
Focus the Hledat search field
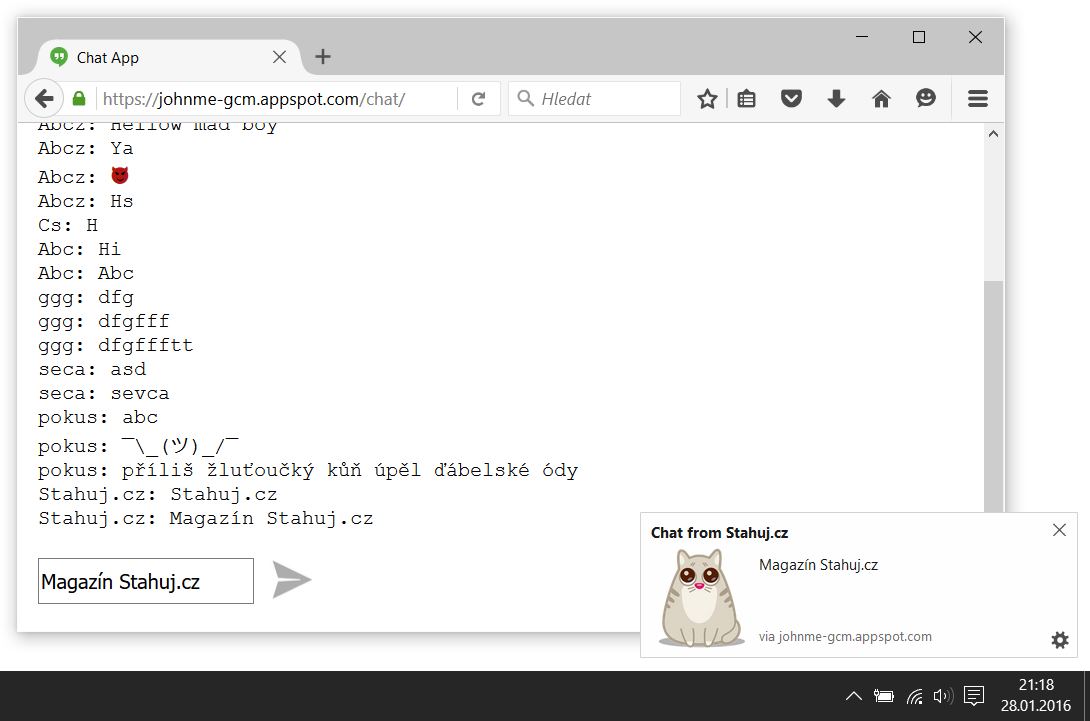point(594,99)
